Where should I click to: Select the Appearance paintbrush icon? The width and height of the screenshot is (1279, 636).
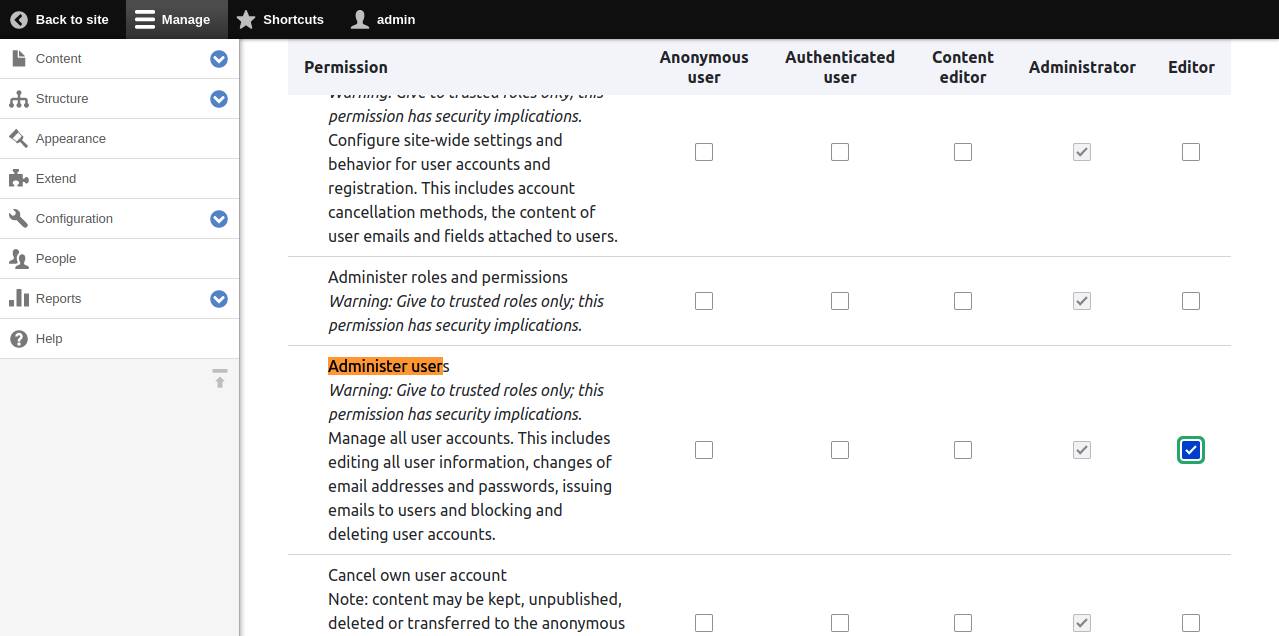point(17,138)
